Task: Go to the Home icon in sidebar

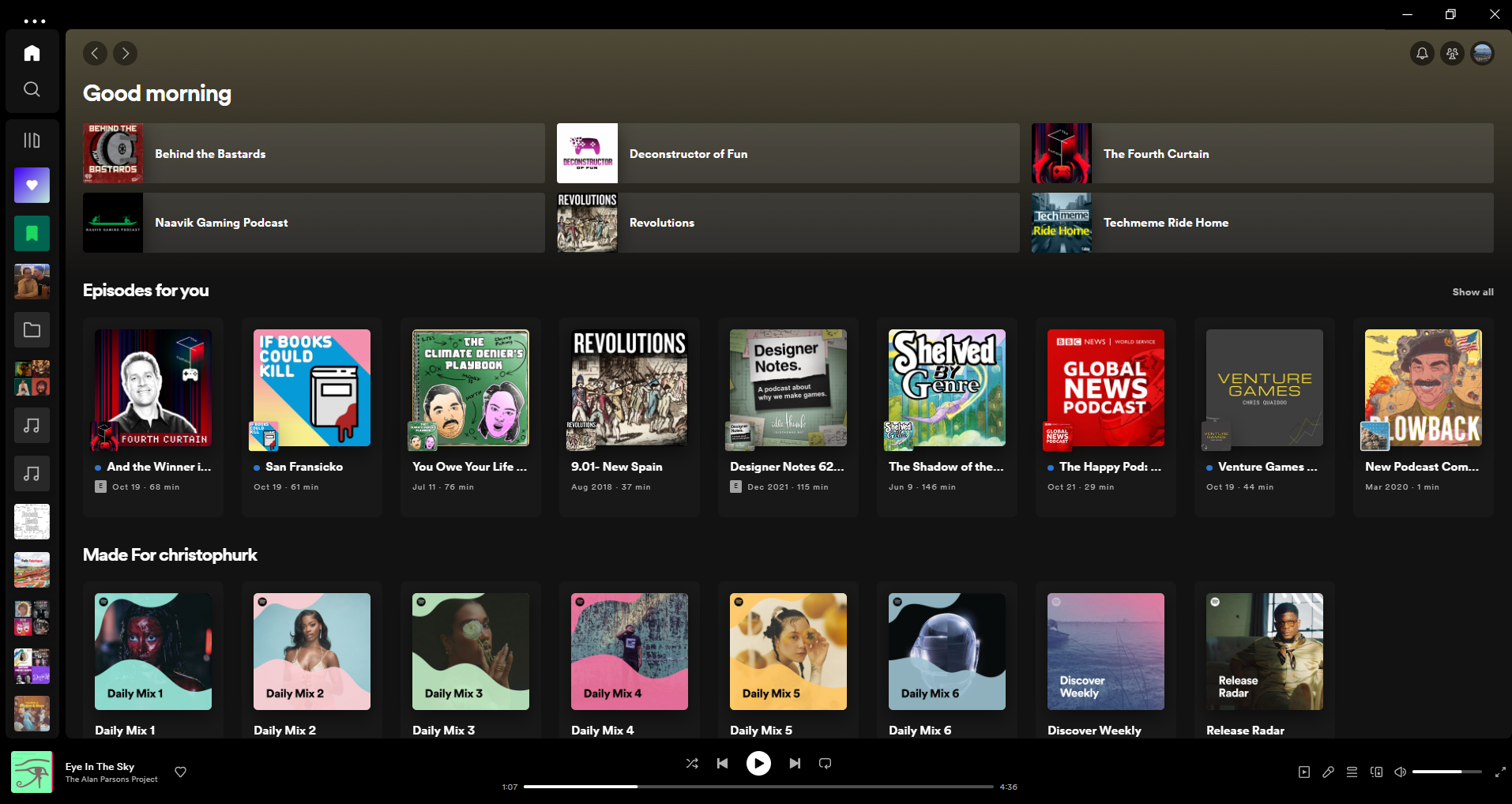Action: pos(32,53)
